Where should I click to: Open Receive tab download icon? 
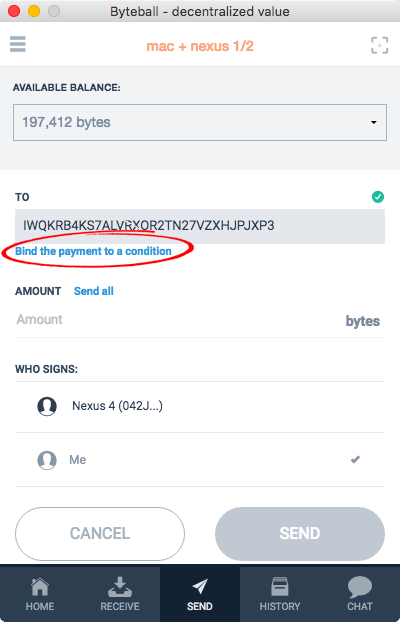[120, 587]
